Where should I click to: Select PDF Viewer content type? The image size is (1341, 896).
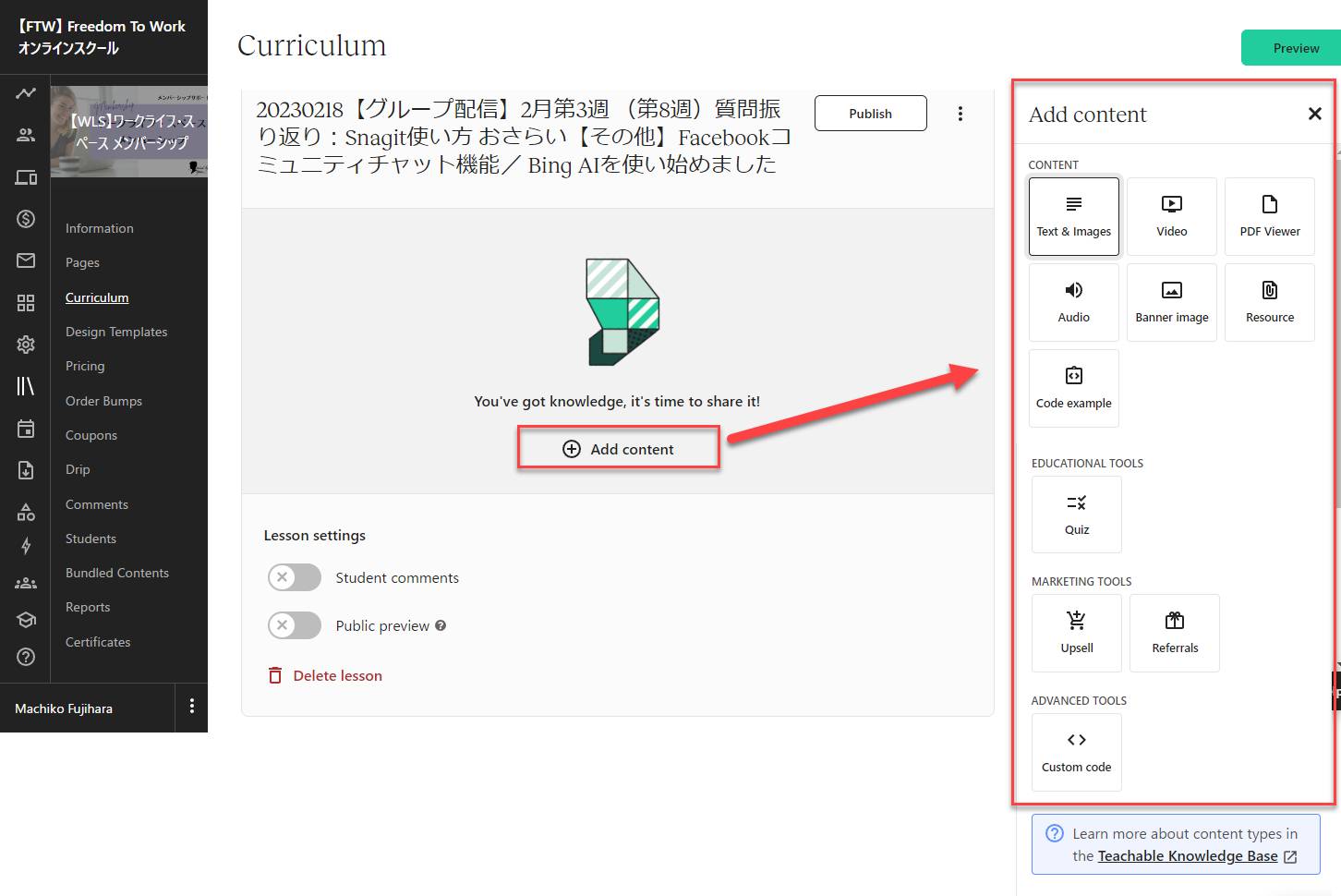[1270, 216]
